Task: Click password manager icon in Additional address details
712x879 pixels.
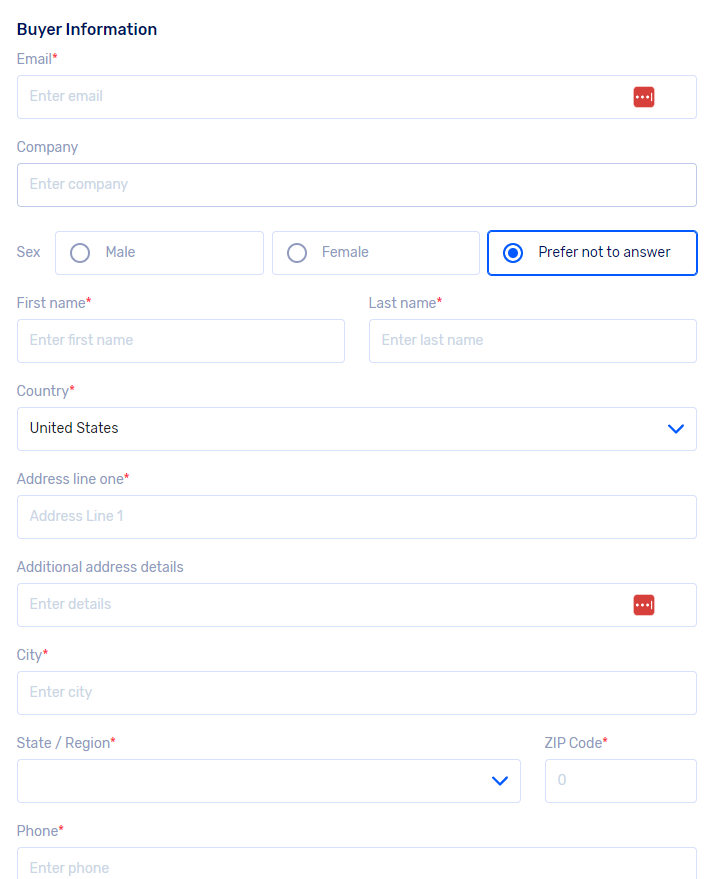Action: 644,605
